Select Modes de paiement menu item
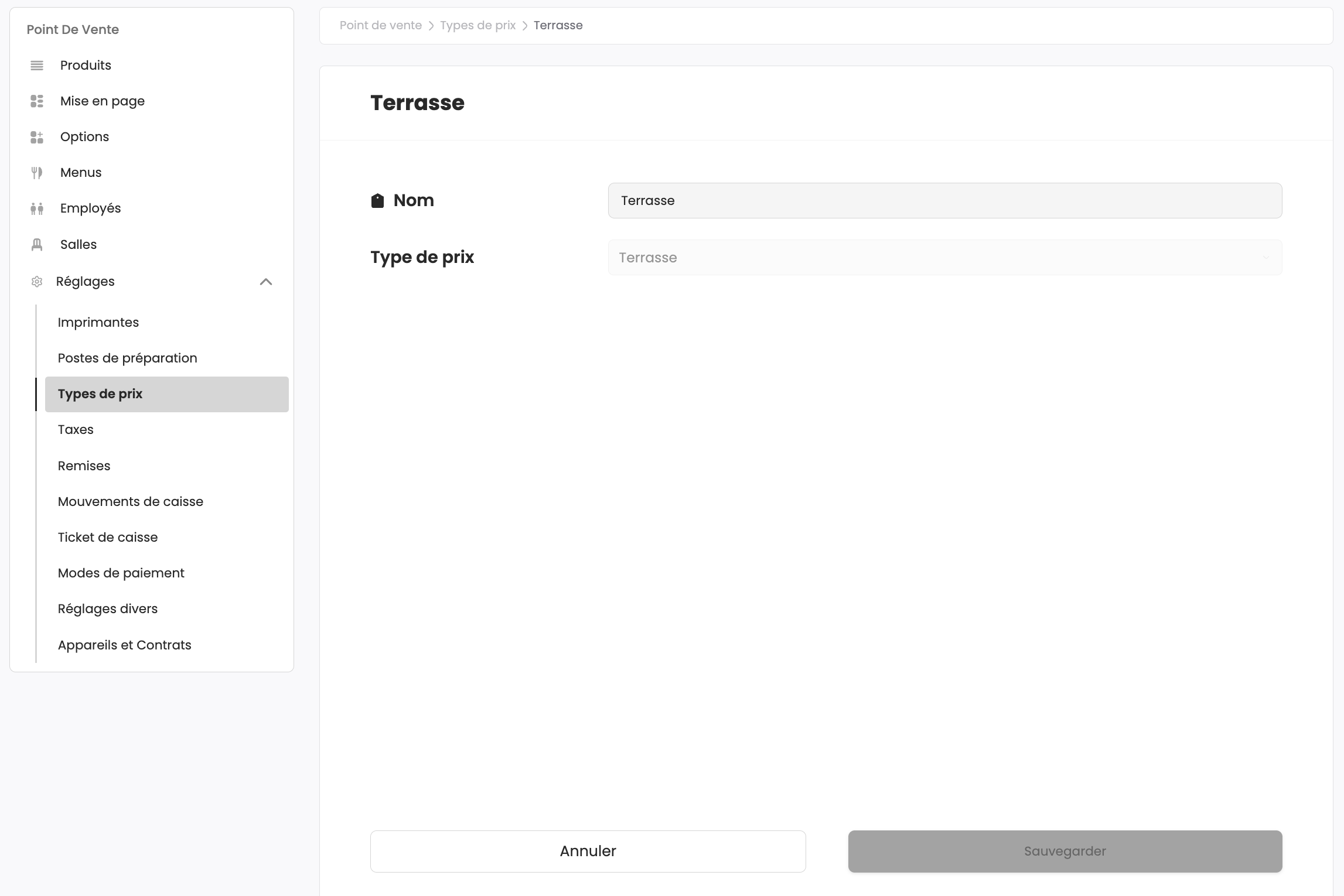This screenshot has width=1344, height=896. click(x=121, y=573)
